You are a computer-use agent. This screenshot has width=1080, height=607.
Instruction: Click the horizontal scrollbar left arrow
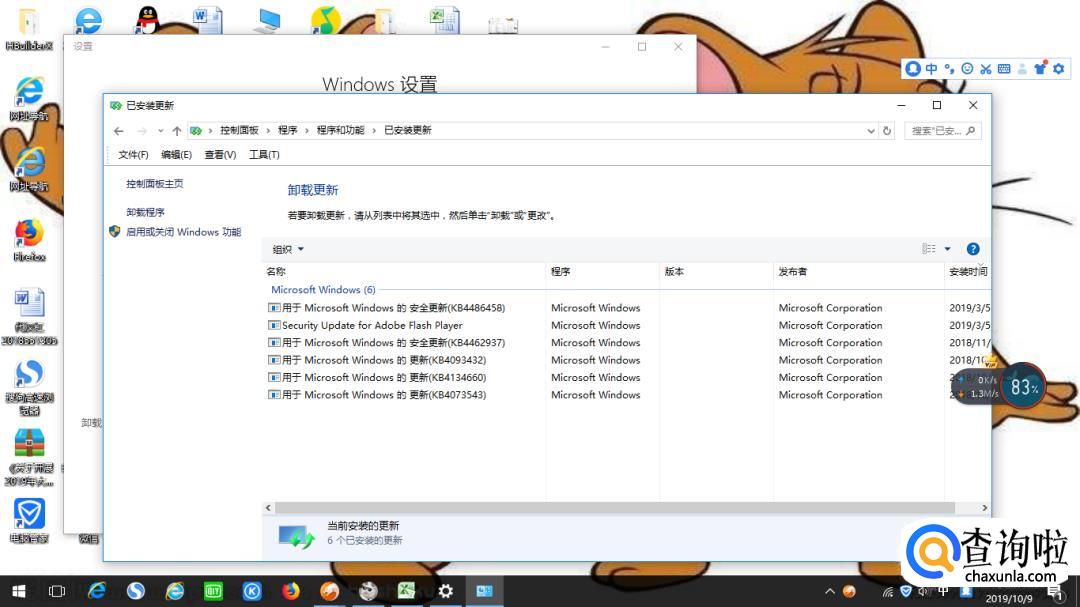click(268, 508)
